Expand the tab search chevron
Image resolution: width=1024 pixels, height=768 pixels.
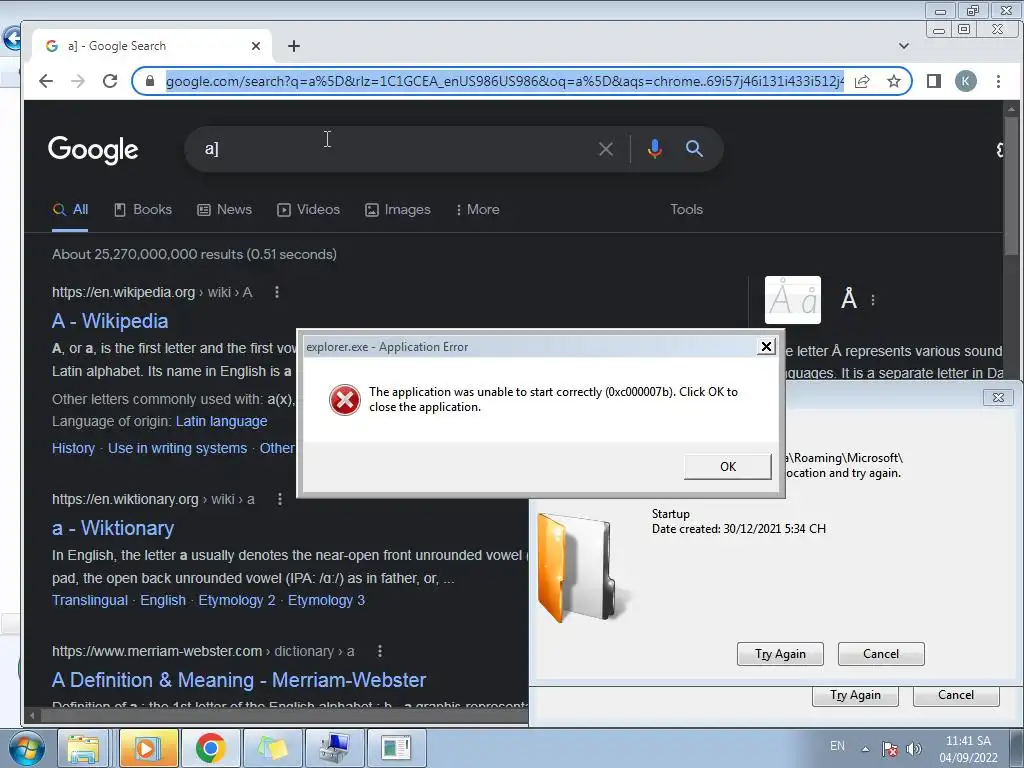coord(904,46)
